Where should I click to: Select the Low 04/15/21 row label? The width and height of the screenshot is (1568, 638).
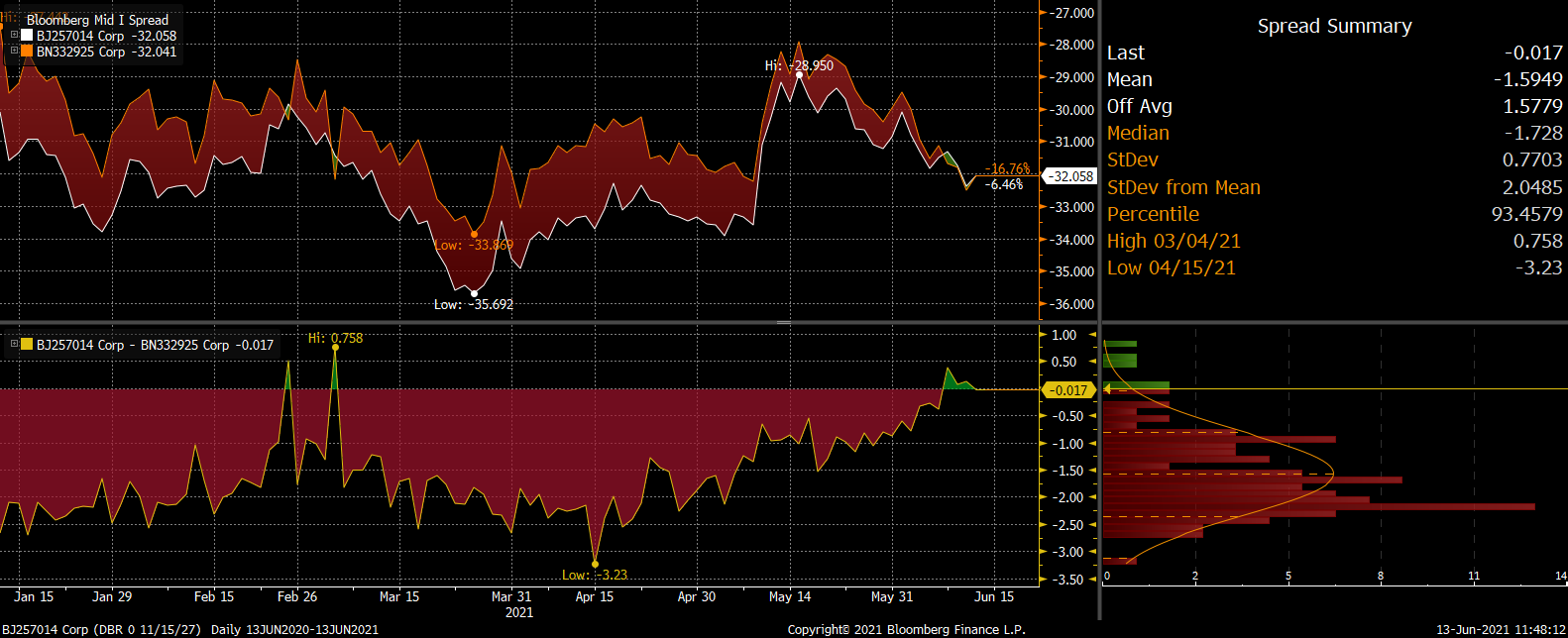[1171, 267]
